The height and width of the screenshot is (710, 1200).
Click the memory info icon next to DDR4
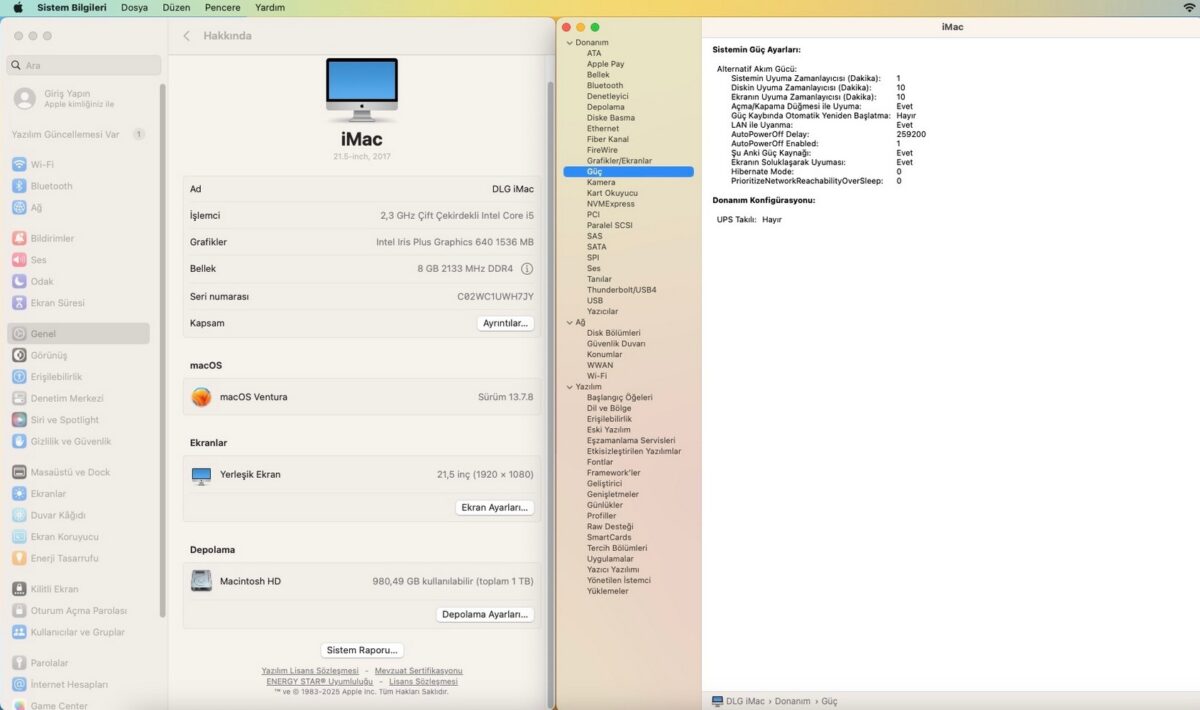[x=527, y=269]
